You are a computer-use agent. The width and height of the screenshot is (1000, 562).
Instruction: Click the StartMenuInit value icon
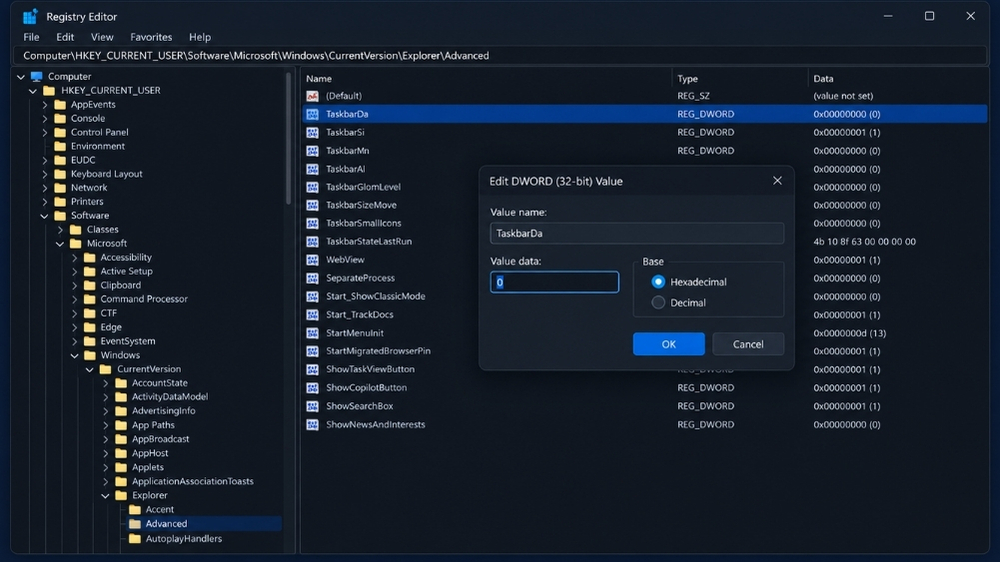(312, 333)
